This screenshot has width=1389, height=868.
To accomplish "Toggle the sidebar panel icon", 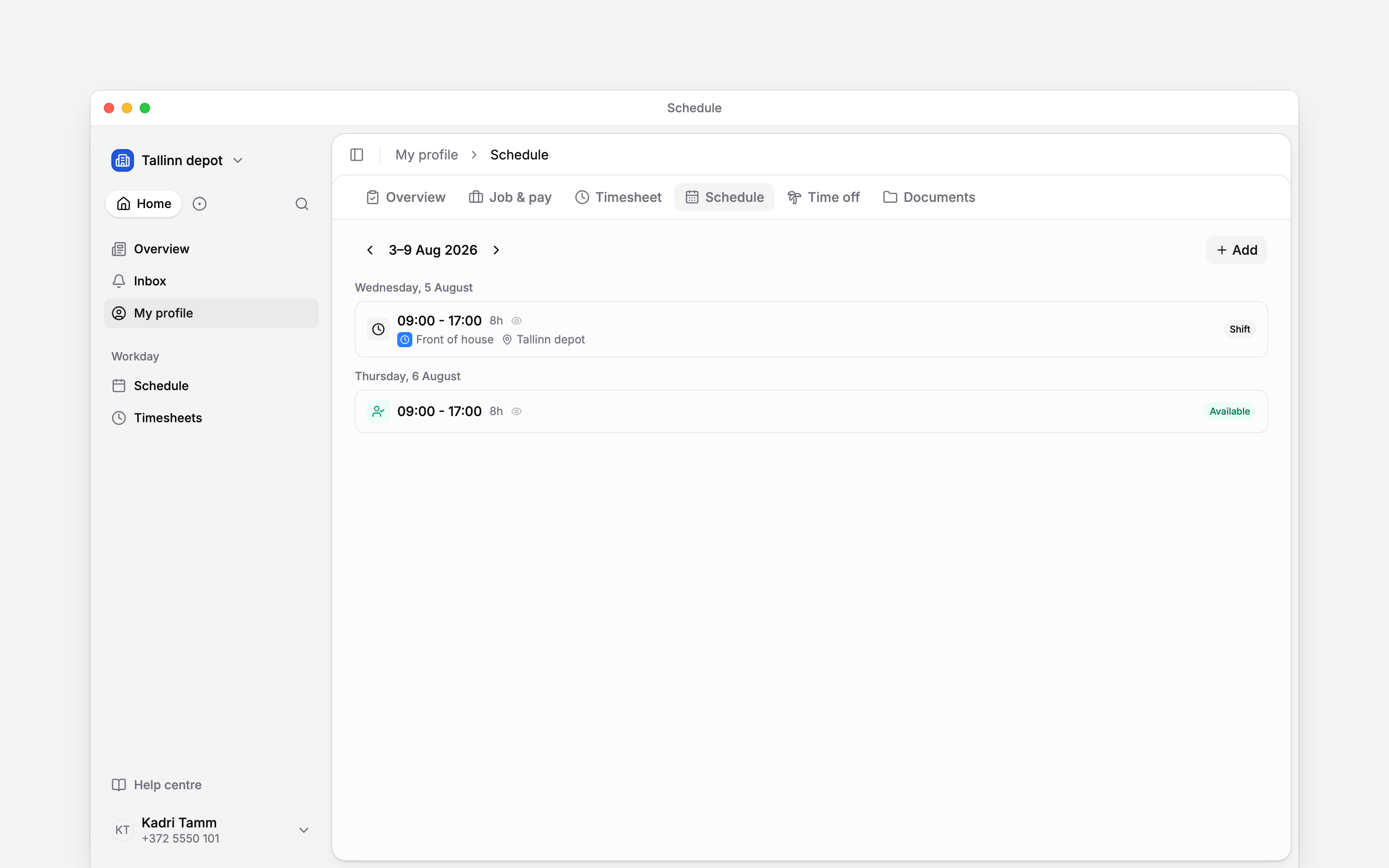I will [x=356, y=154].
